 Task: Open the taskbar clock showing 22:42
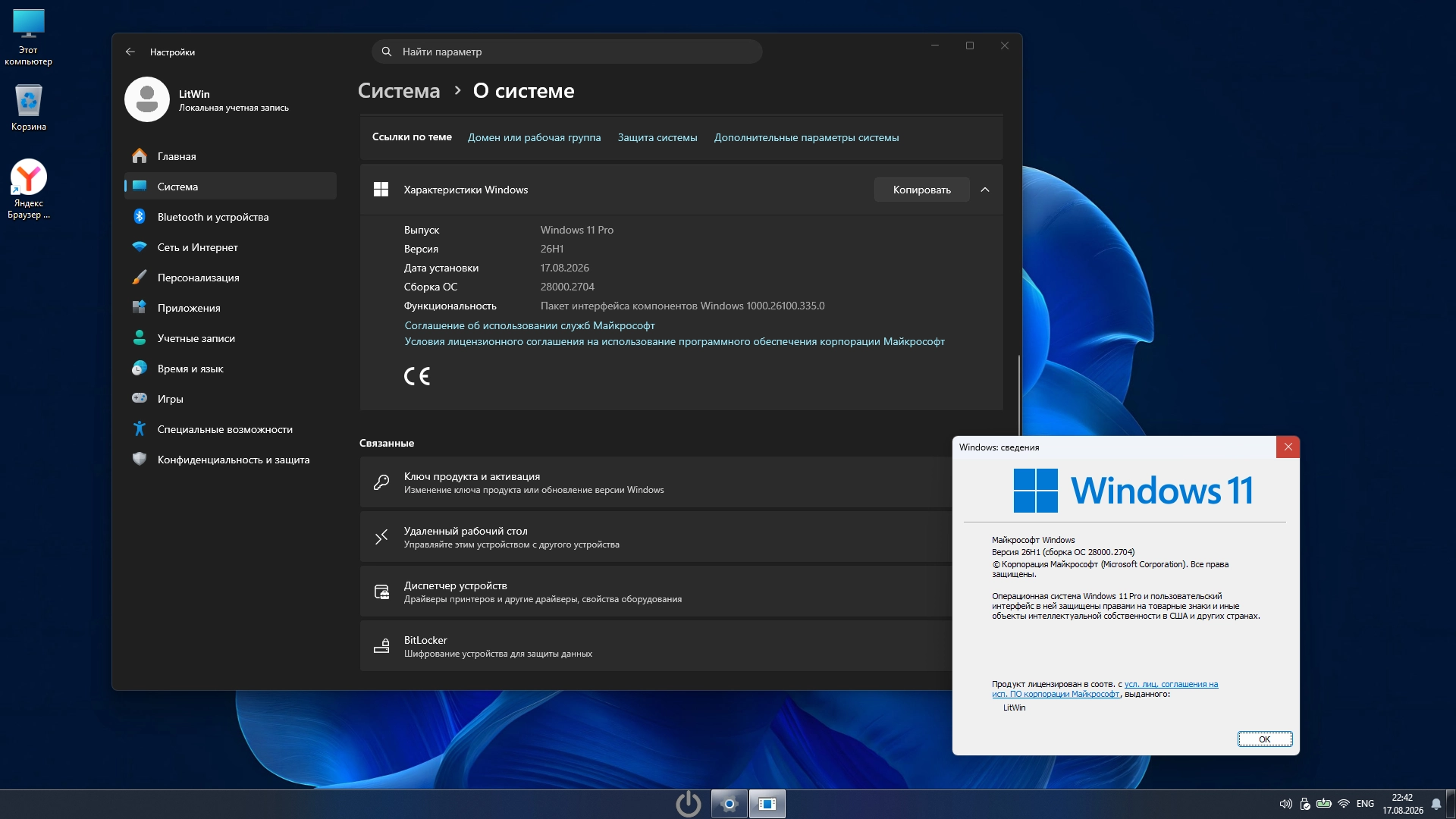tap(1402, 804)
